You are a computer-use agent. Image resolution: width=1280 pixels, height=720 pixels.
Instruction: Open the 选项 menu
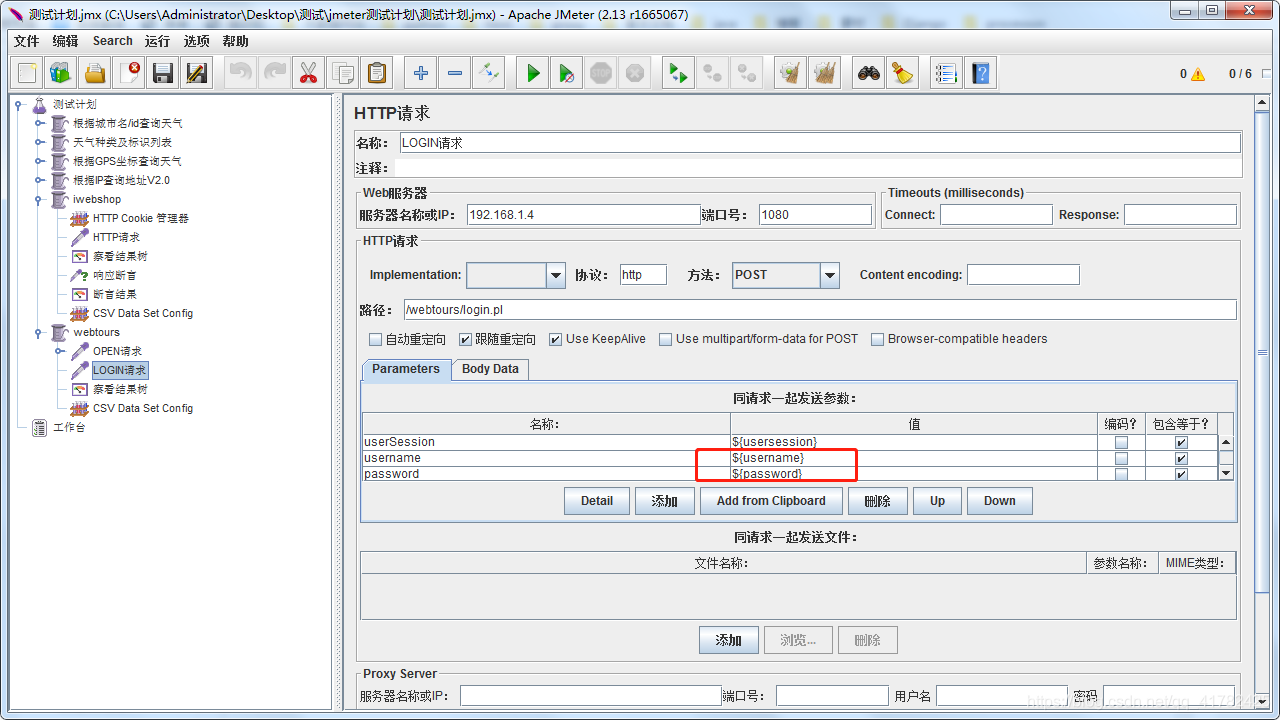pos(197,41)
